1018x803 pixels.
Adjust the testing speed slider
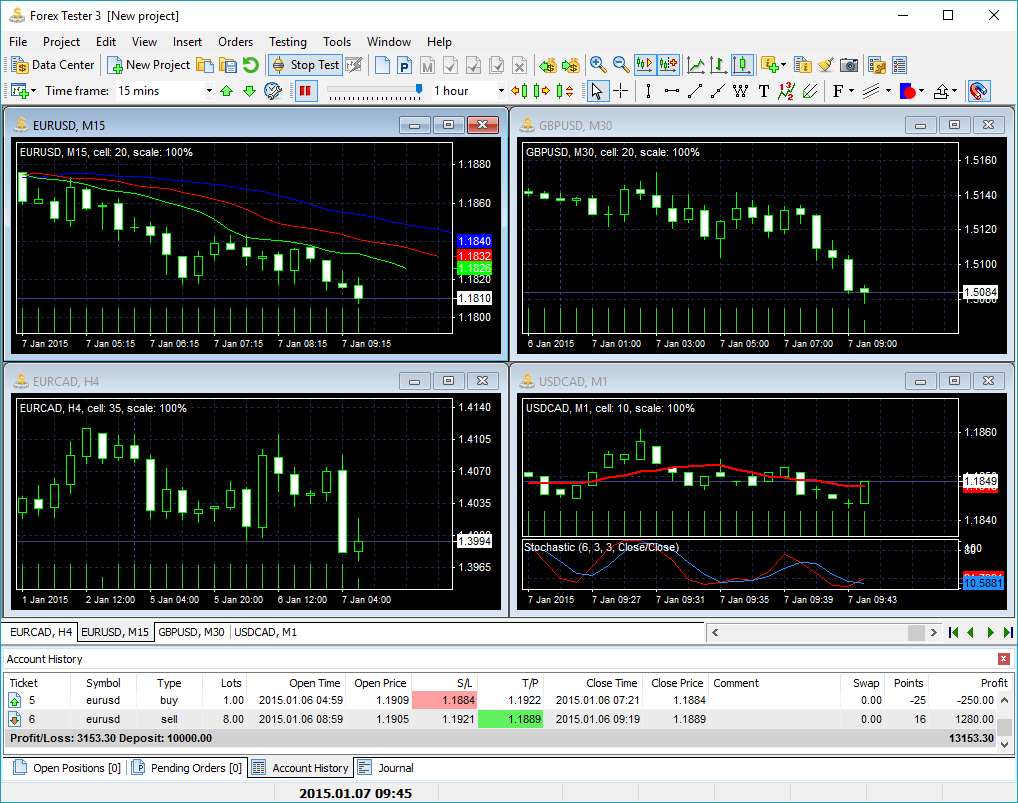[x=419, y=90]
